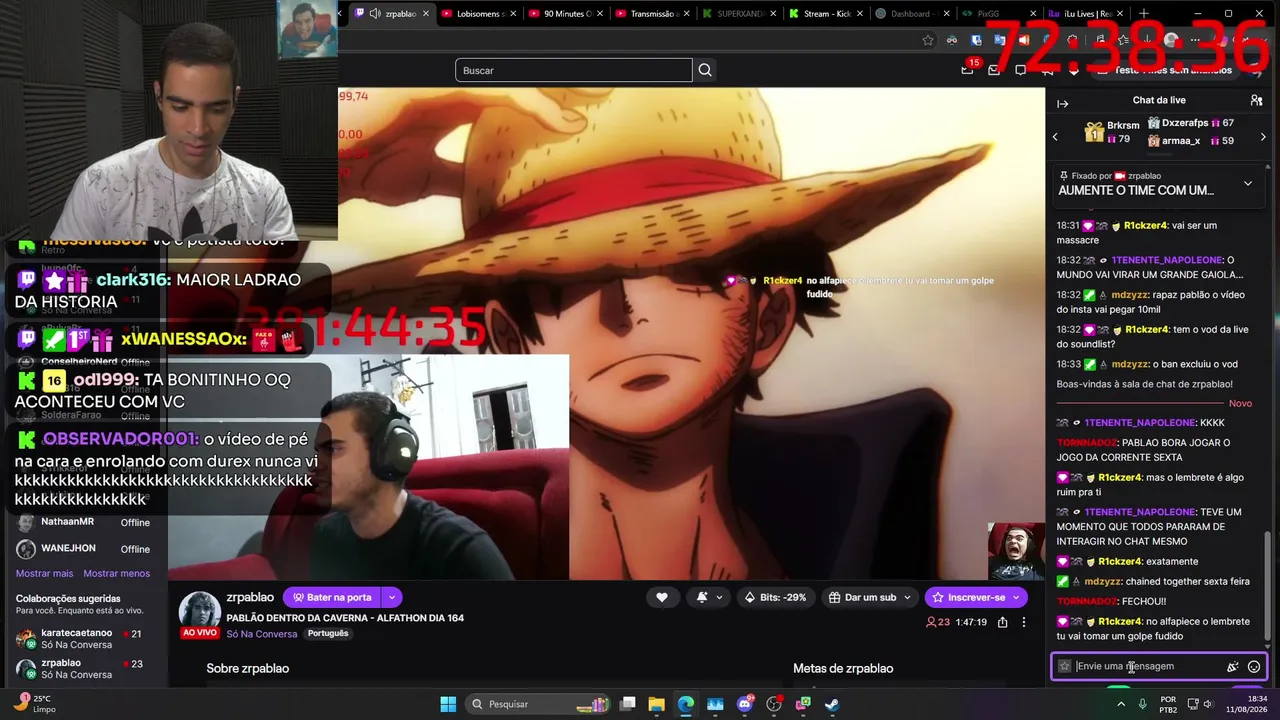
Task: Click the Task View taskbar icon
Action: tap(627, 704)
